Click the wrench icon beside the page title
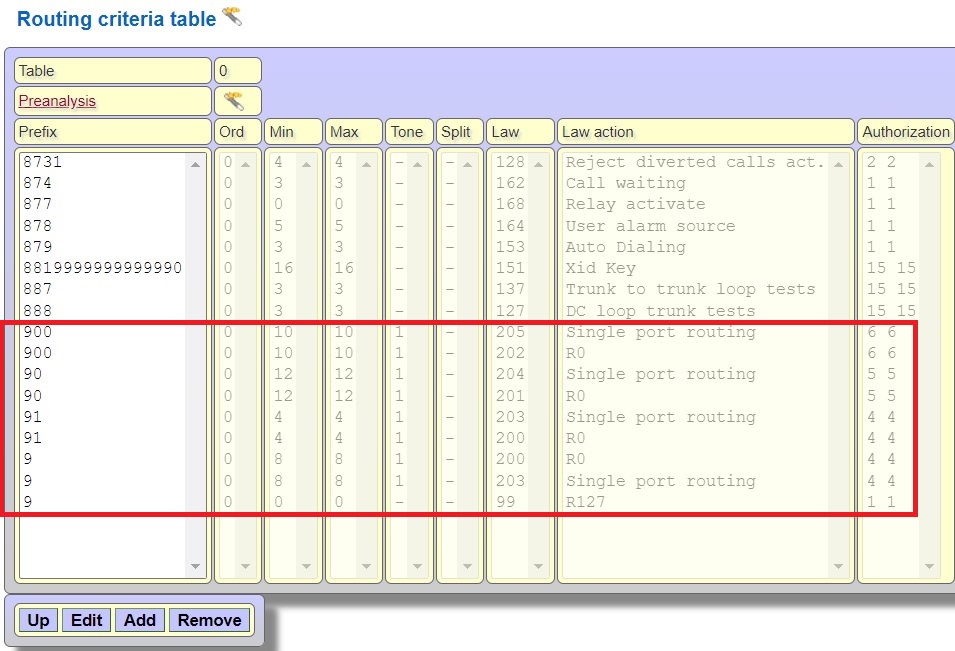 coord(232,16)
